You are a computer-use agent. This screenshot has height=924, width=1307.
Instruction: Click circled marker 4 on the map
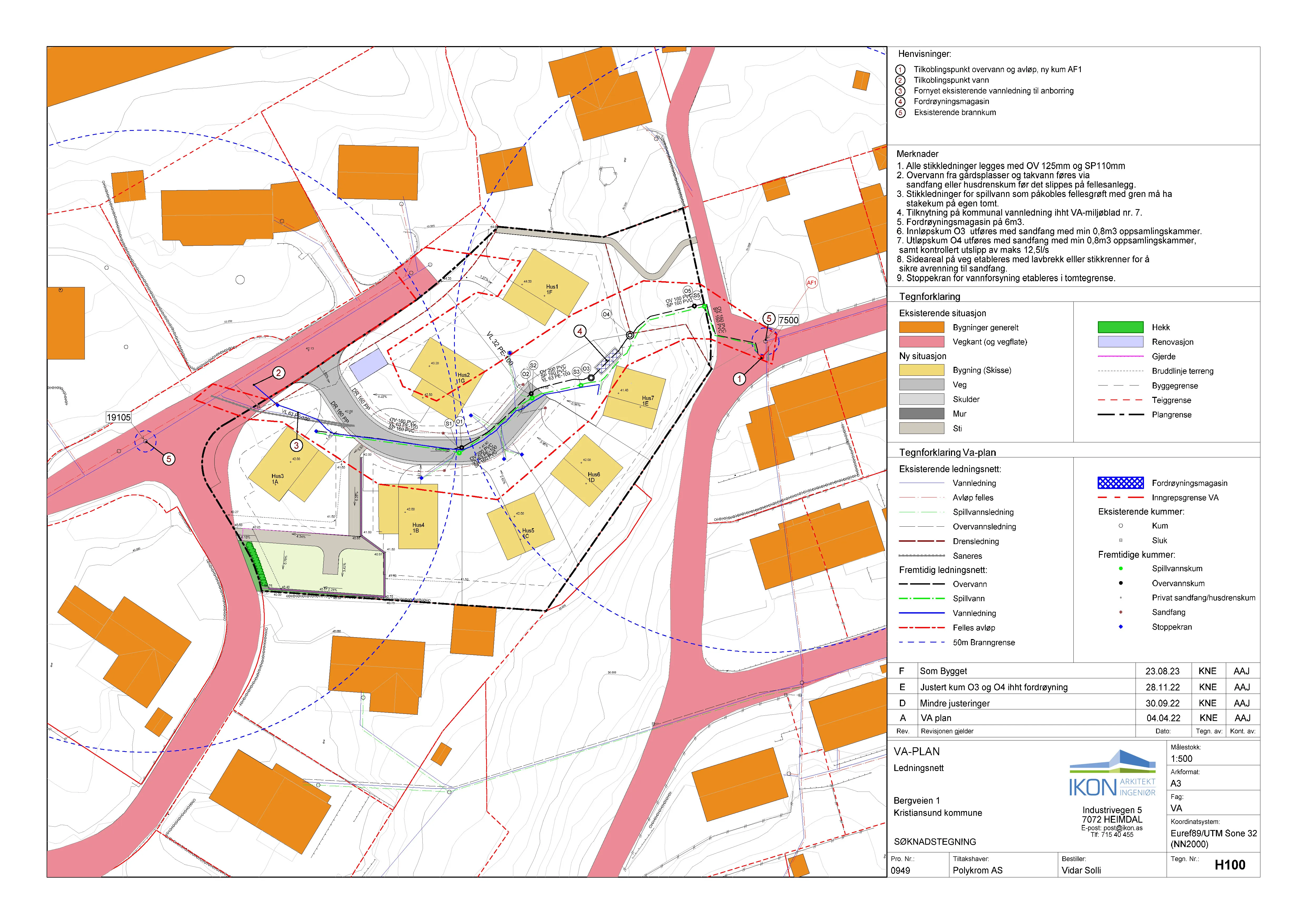coord(579,331)
